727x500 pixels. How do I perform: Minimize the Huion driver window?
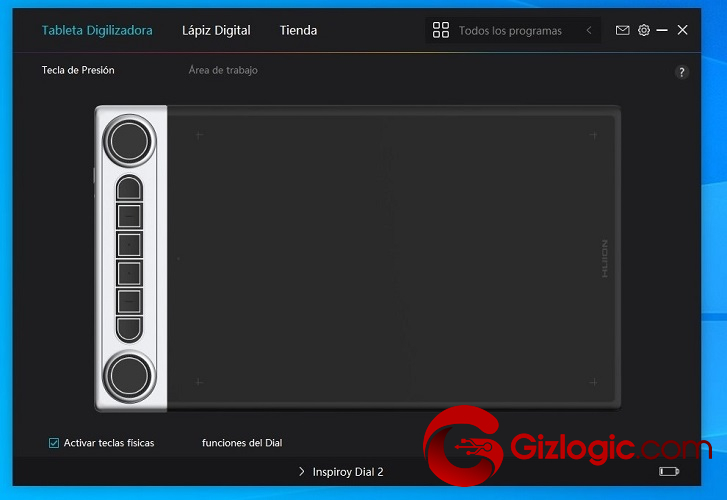(662, 30)
